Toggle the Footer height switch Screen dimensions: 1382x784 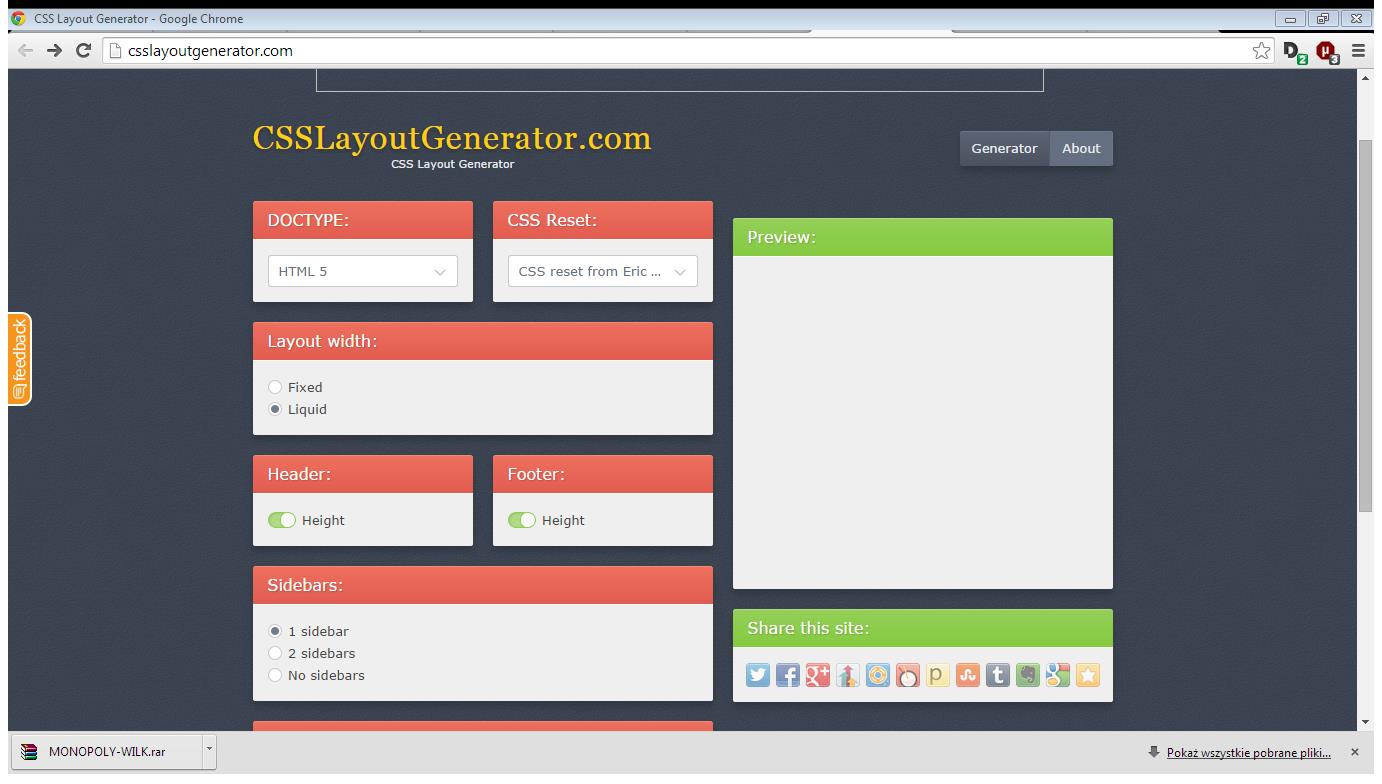tap(522, 520)
